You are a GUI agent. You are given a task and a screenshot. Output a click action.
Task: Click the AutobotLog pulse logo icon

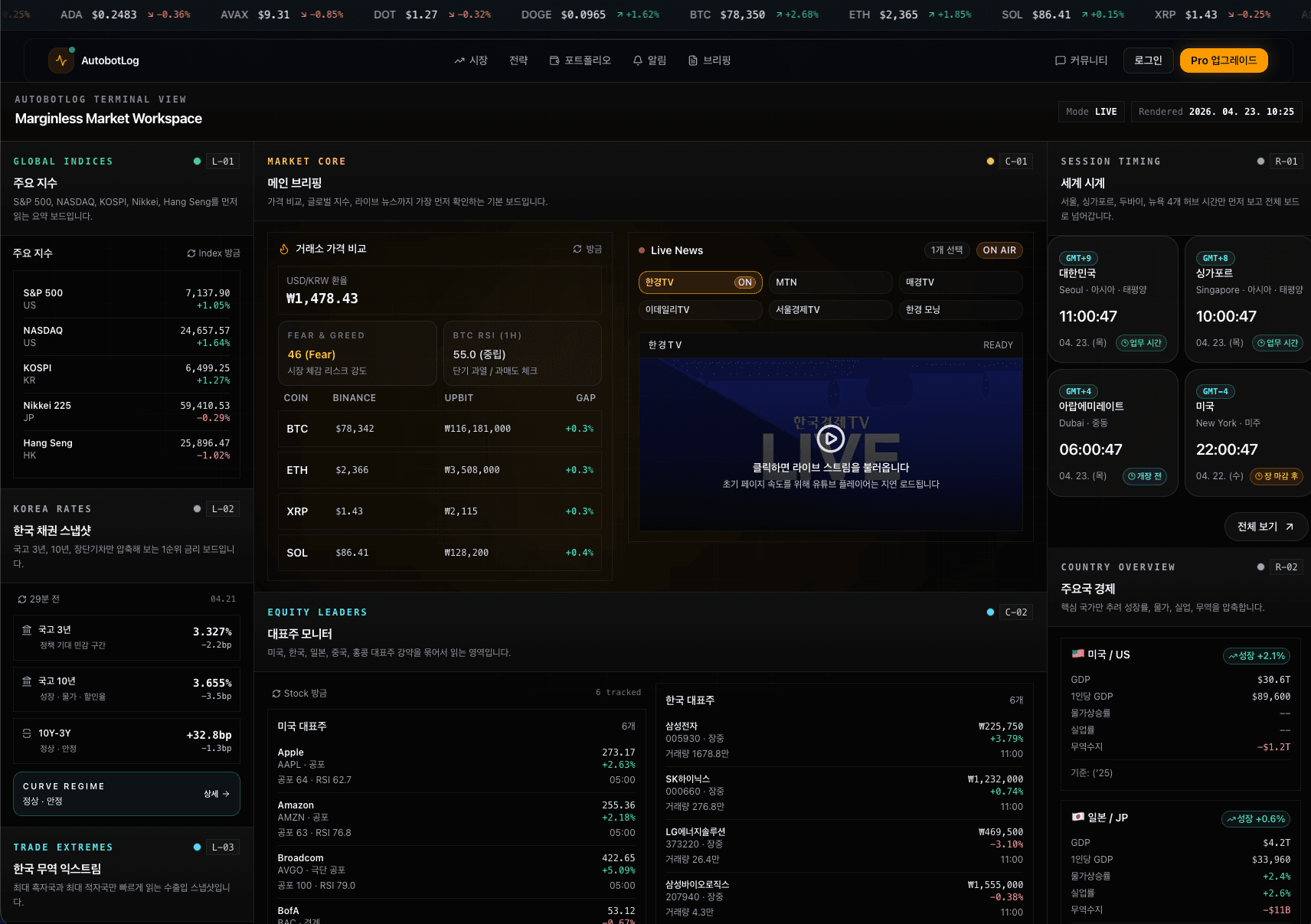click(x=61, y=60)
